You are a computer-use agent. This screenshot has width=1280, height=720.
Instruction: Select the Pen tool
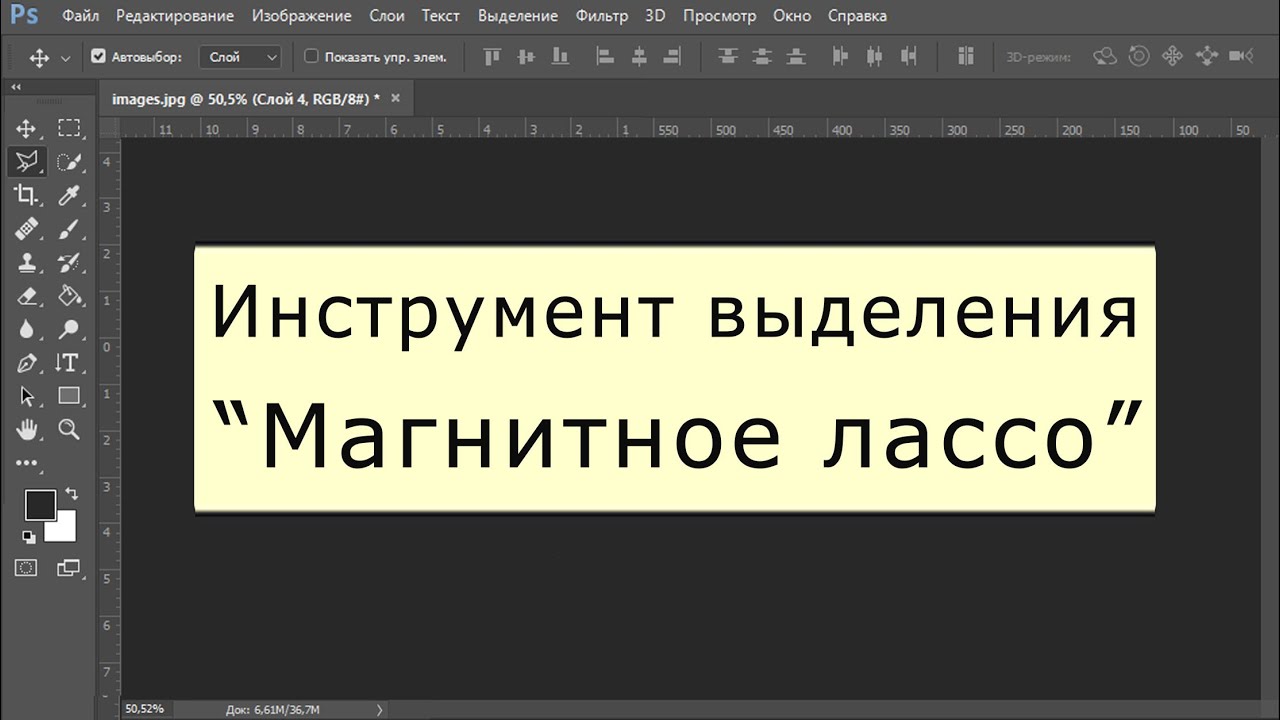tap(26, 363)
